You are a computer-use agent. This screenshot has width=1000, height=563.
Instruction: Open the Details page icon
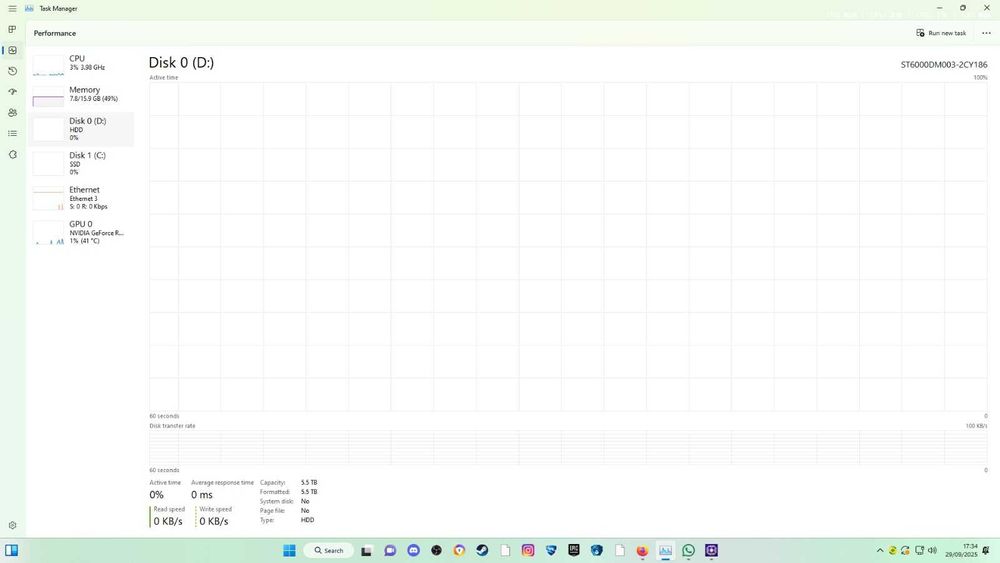[x=12, y=133]
